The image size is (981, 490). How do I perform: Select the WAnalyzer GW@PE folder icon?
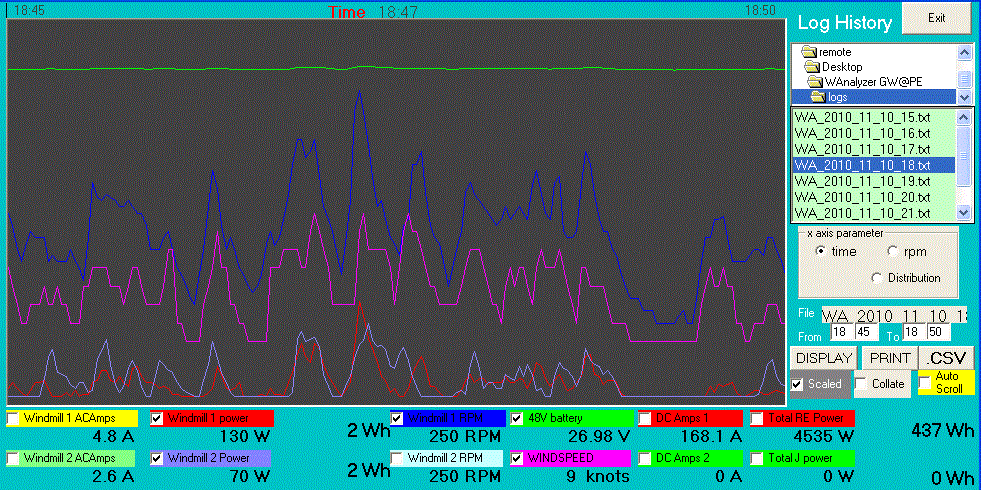click(816, 82)
